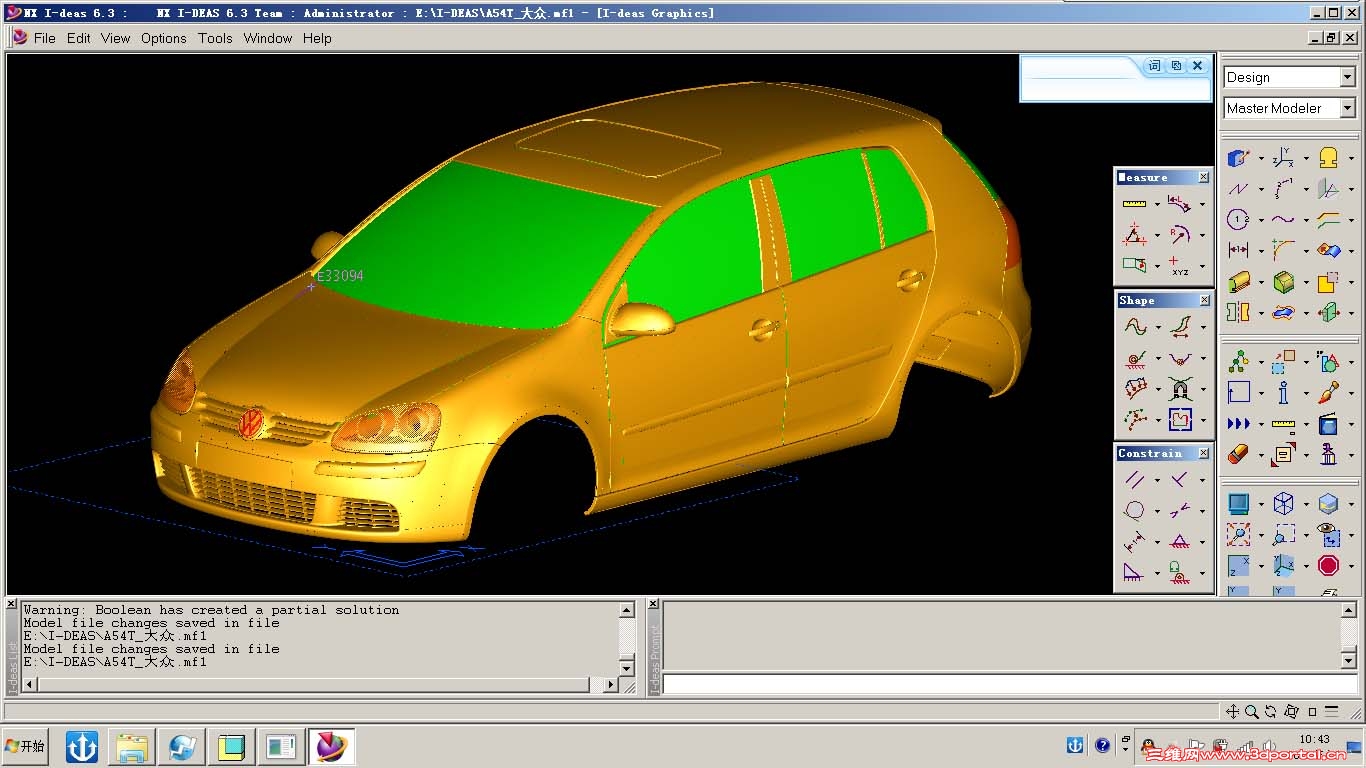The image size is (1366, 768).
Task: Click the eye View icon
Action: tap(1328, 535)
